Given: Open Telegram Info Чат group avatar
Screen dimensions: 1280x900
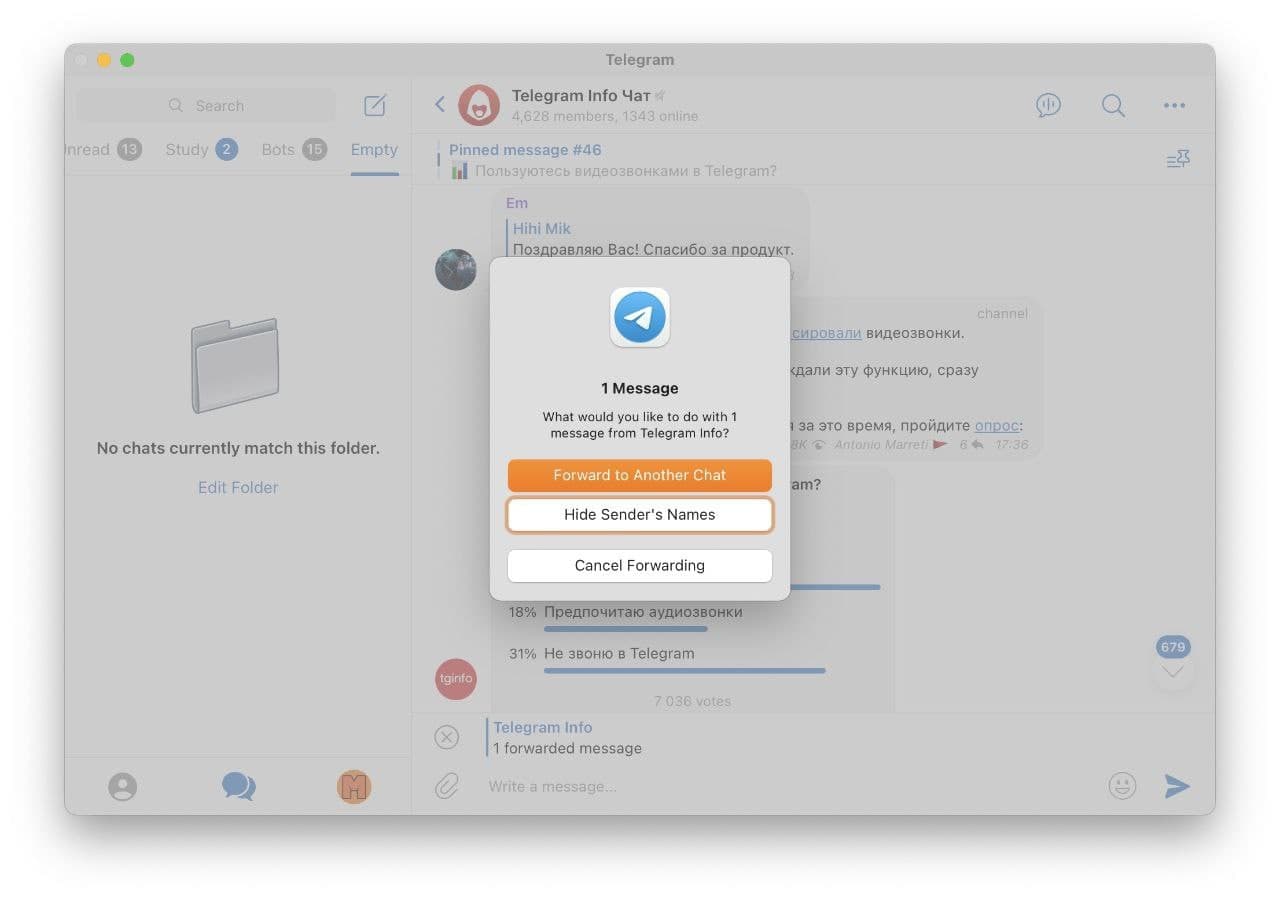Looking at the screenshot, I should pyautogui.click(x=479, y=105).
